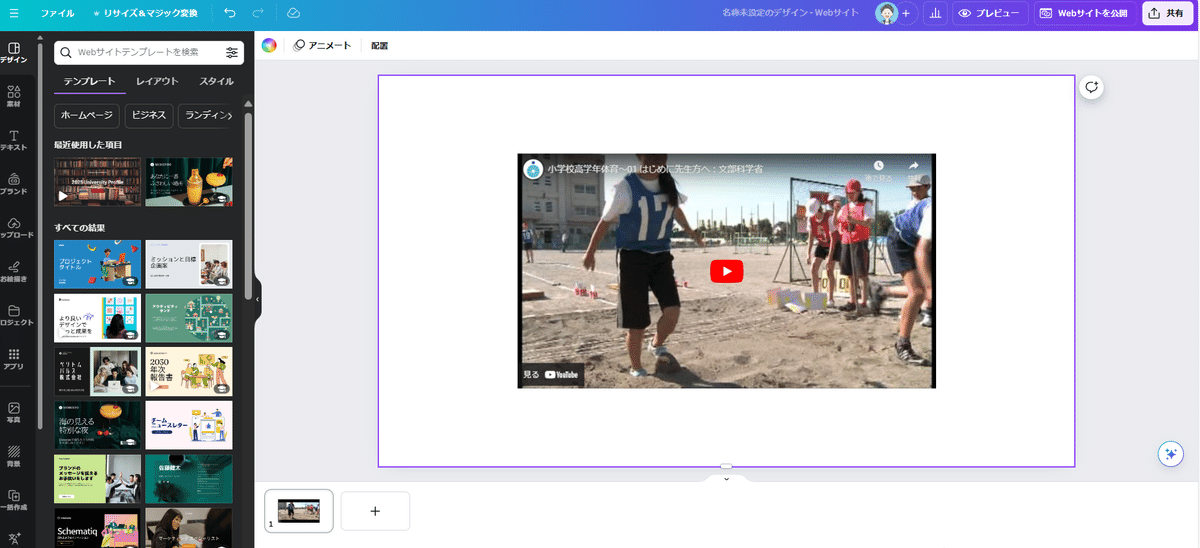Select the ホームページ category chip
This screenshot has height=548, width=1200.
click(87, 115)
